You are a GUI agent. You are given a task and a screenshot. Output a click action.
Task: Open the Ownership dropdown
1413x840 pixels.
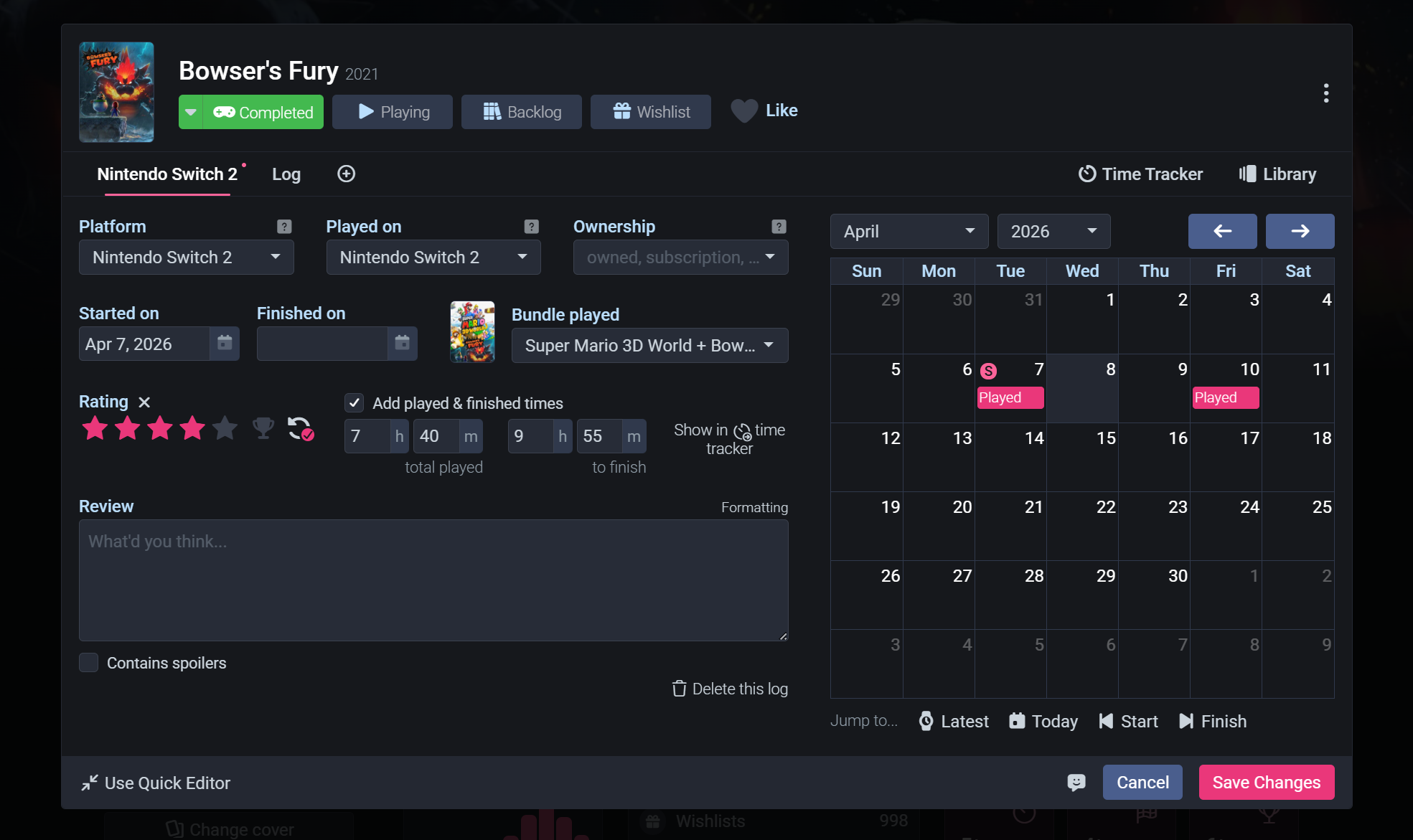click(681, 258)
